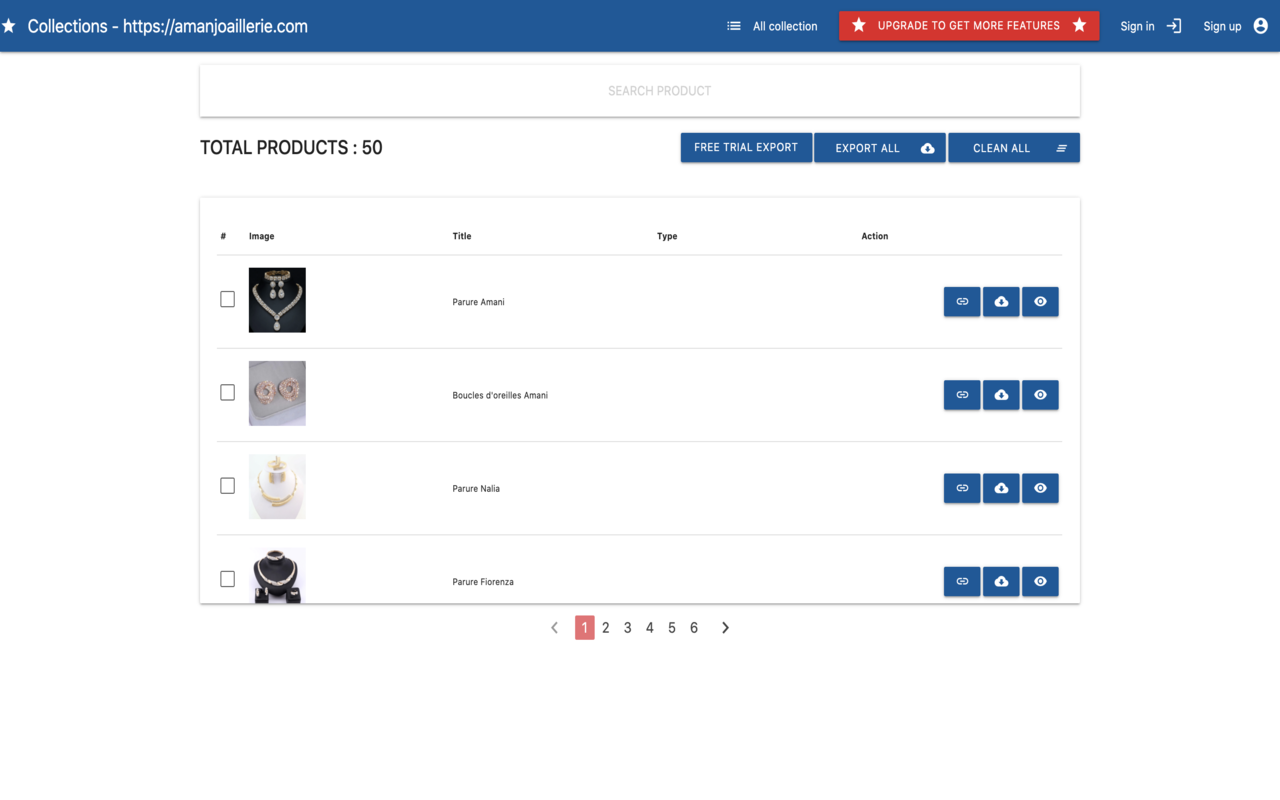Select page 3 in the pagination
The height and width of the screenshot is (800, 1280).
(627, 627)
